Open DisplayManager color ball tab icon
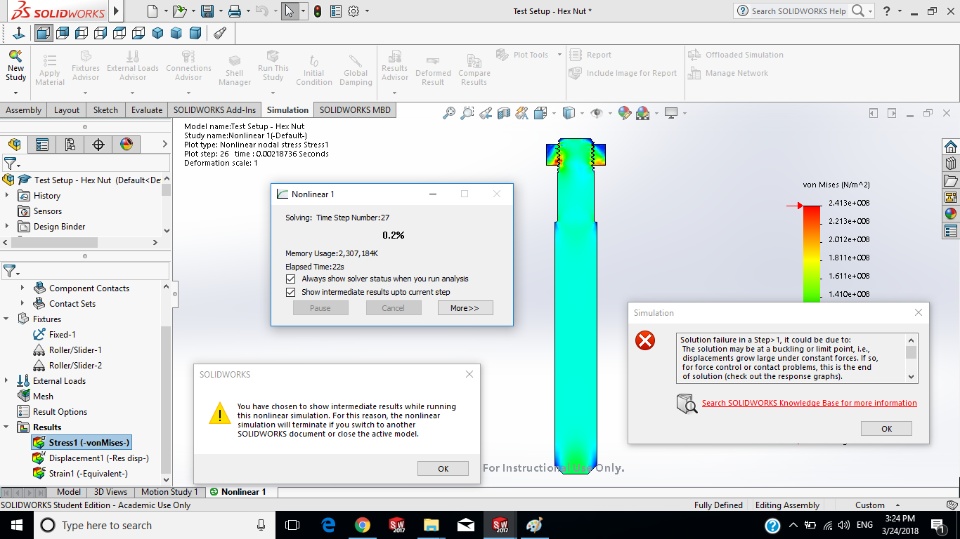 [x=127, y=144]
